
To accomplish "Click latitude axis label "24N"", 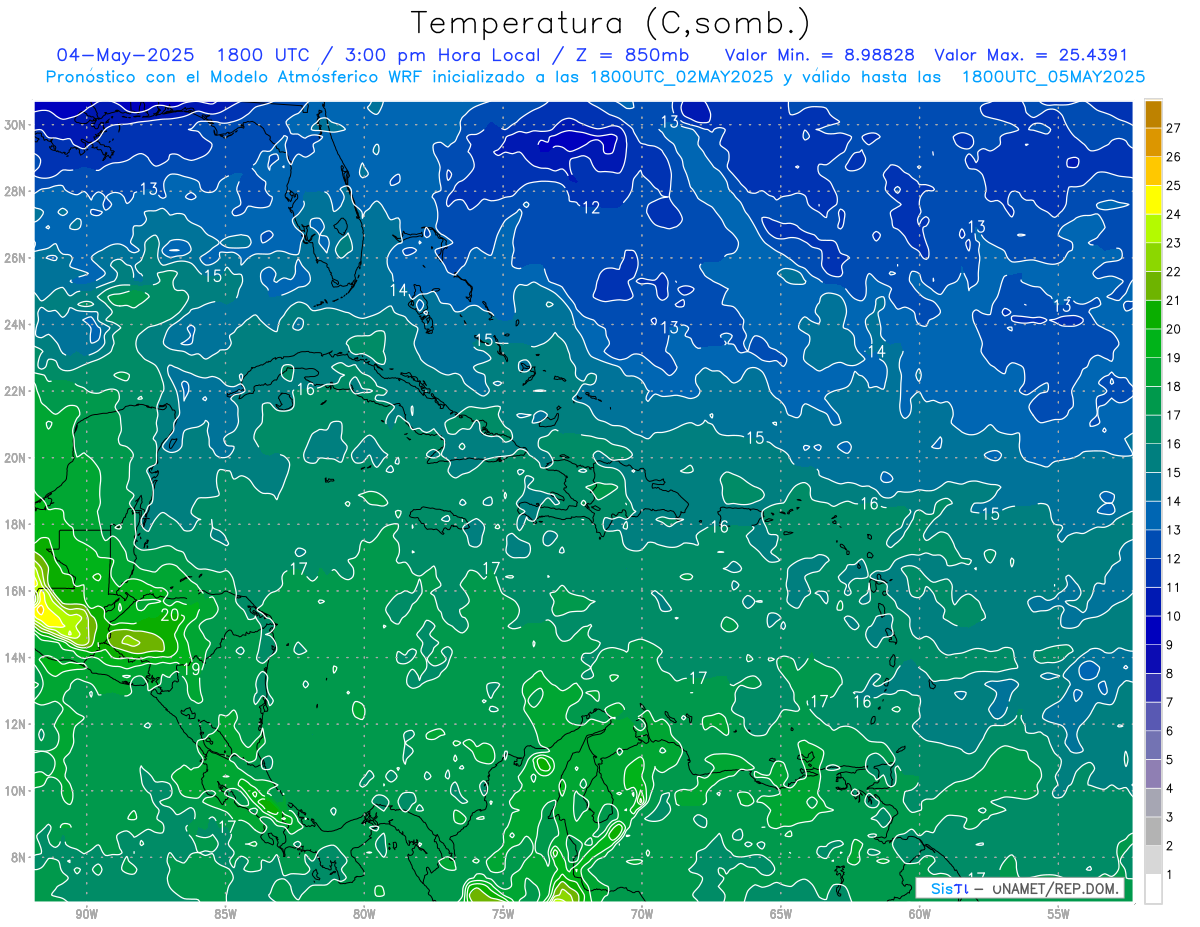I will pyautogui.click(x=15, y=325).
